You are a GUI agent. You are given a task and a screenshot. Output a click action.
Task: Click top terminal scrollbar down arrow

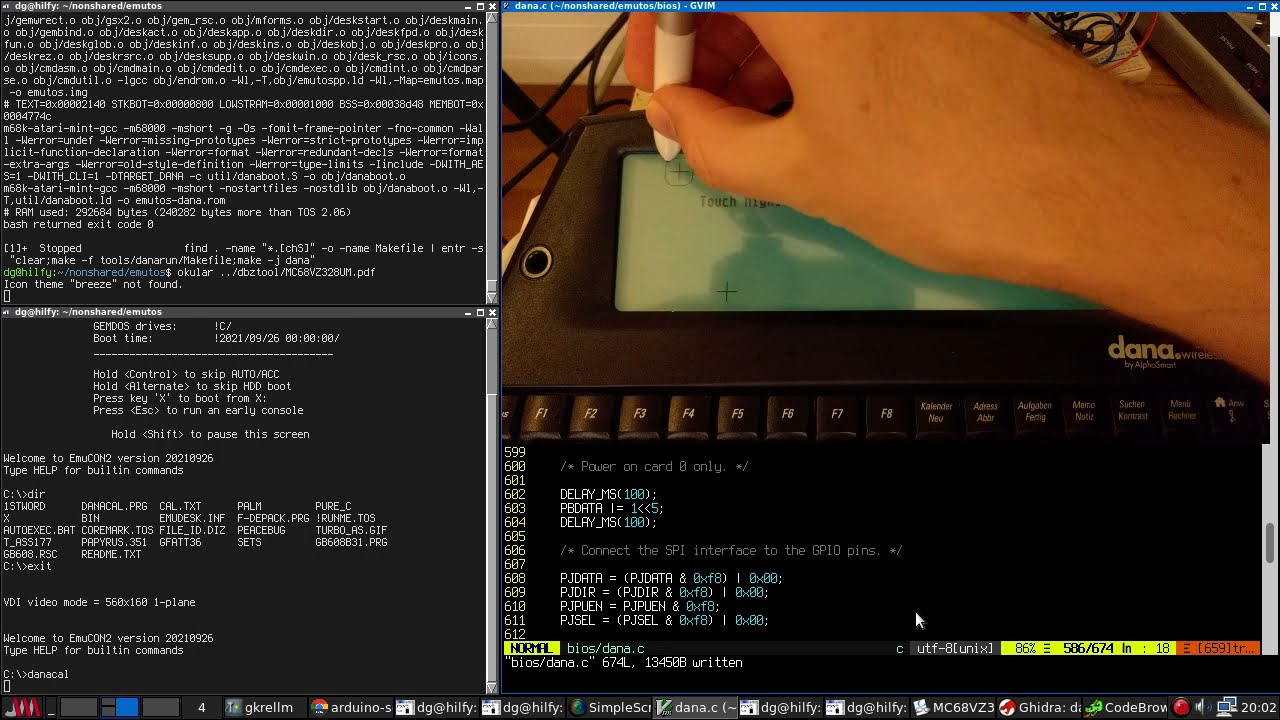point(491,297)
